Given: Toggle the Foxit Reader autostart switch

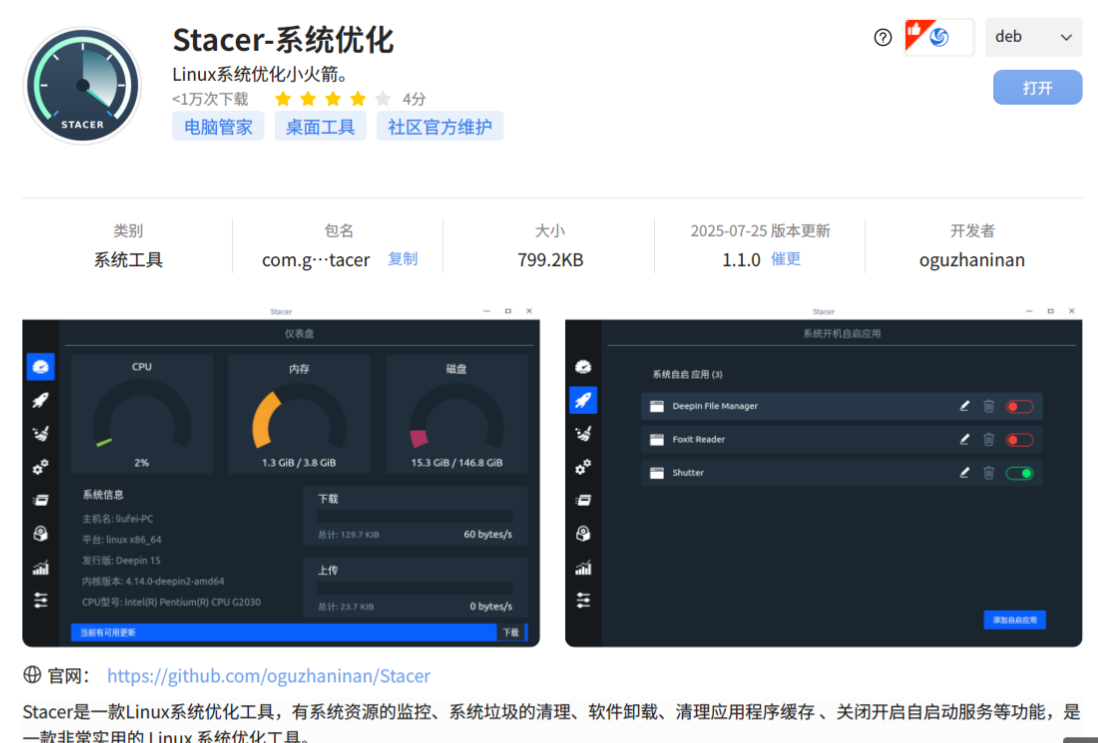Looking at the screenshot, I should (1020, 440).
